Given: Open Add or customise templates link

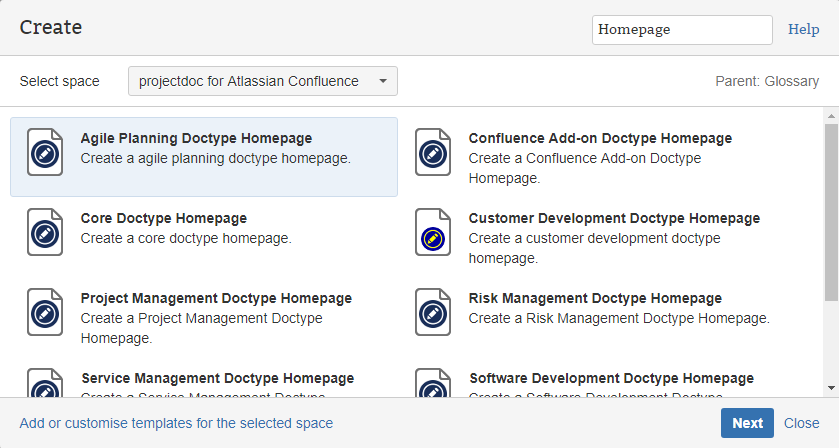Looking at the screenshot, I should pos(176,423).
